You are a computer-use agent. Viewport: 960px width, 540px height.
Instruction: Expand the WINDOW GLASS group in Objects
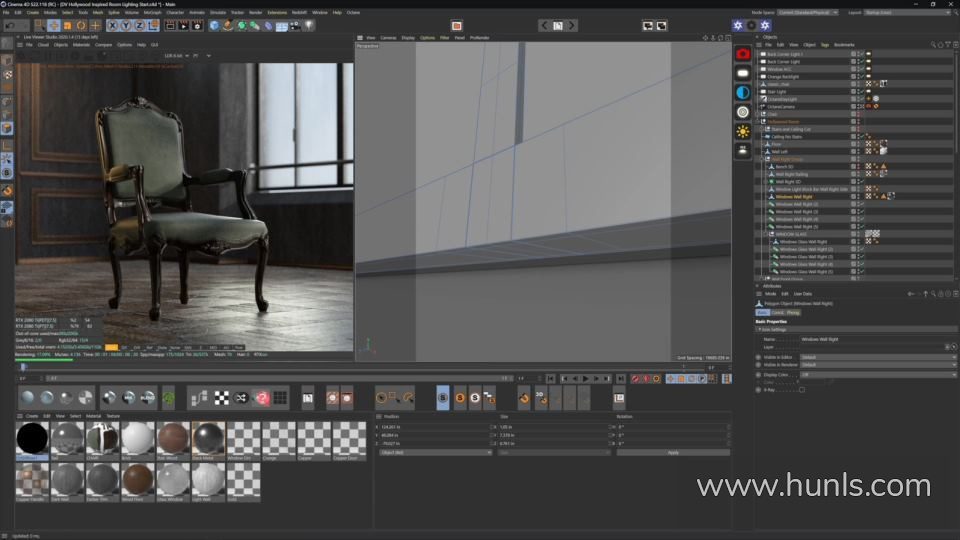click(763, 234)
